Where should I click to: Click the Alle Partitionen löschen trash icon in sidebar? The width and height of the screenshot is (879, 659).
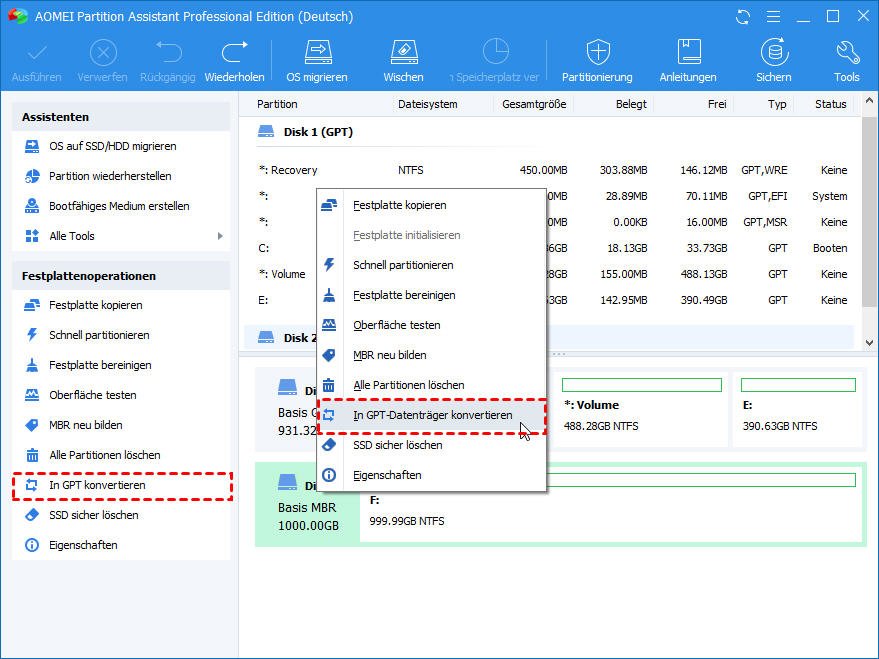[x=32, y=455]
